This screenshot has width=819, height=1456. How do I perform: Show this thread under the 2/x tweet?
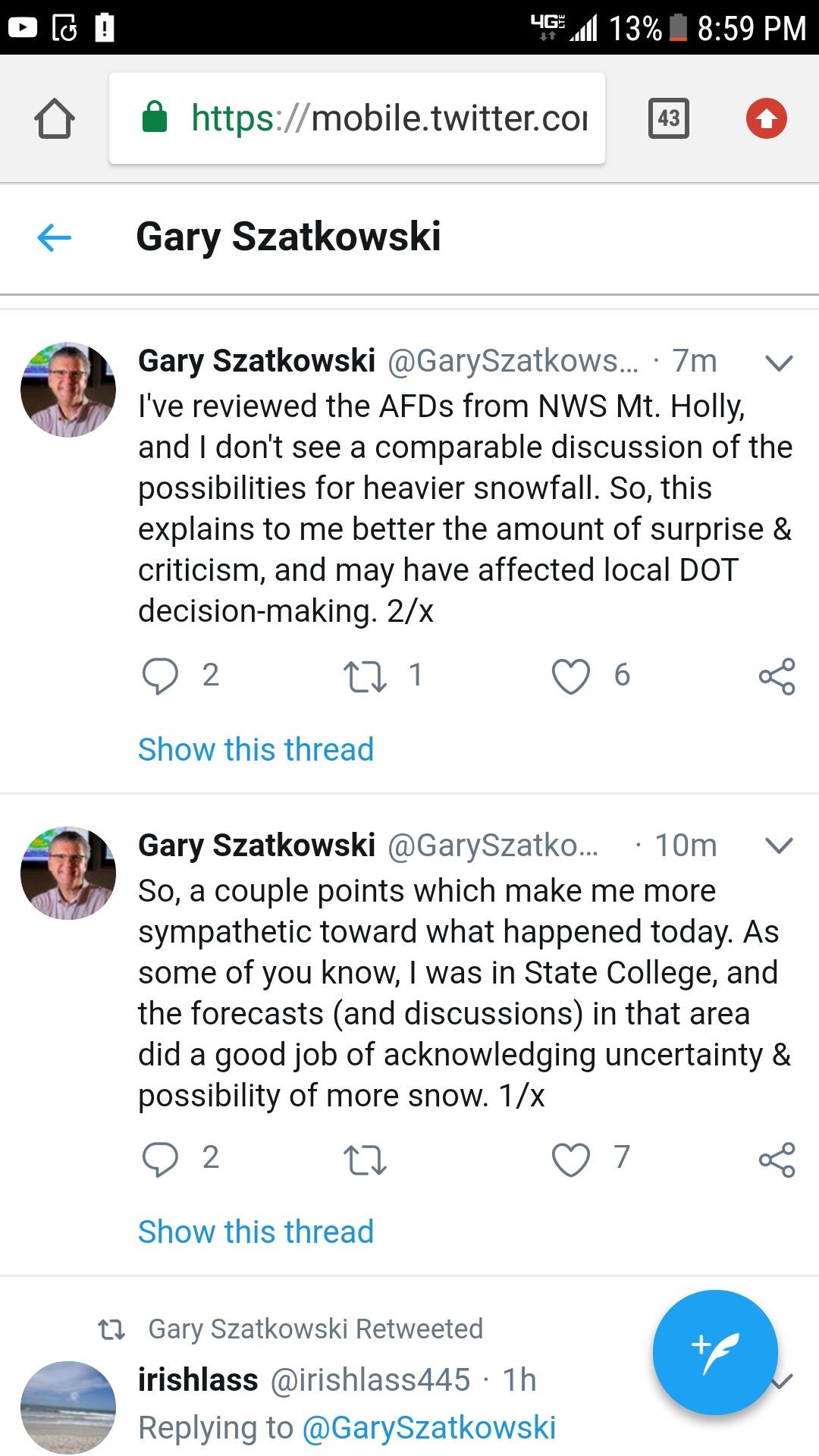(256, 749)
